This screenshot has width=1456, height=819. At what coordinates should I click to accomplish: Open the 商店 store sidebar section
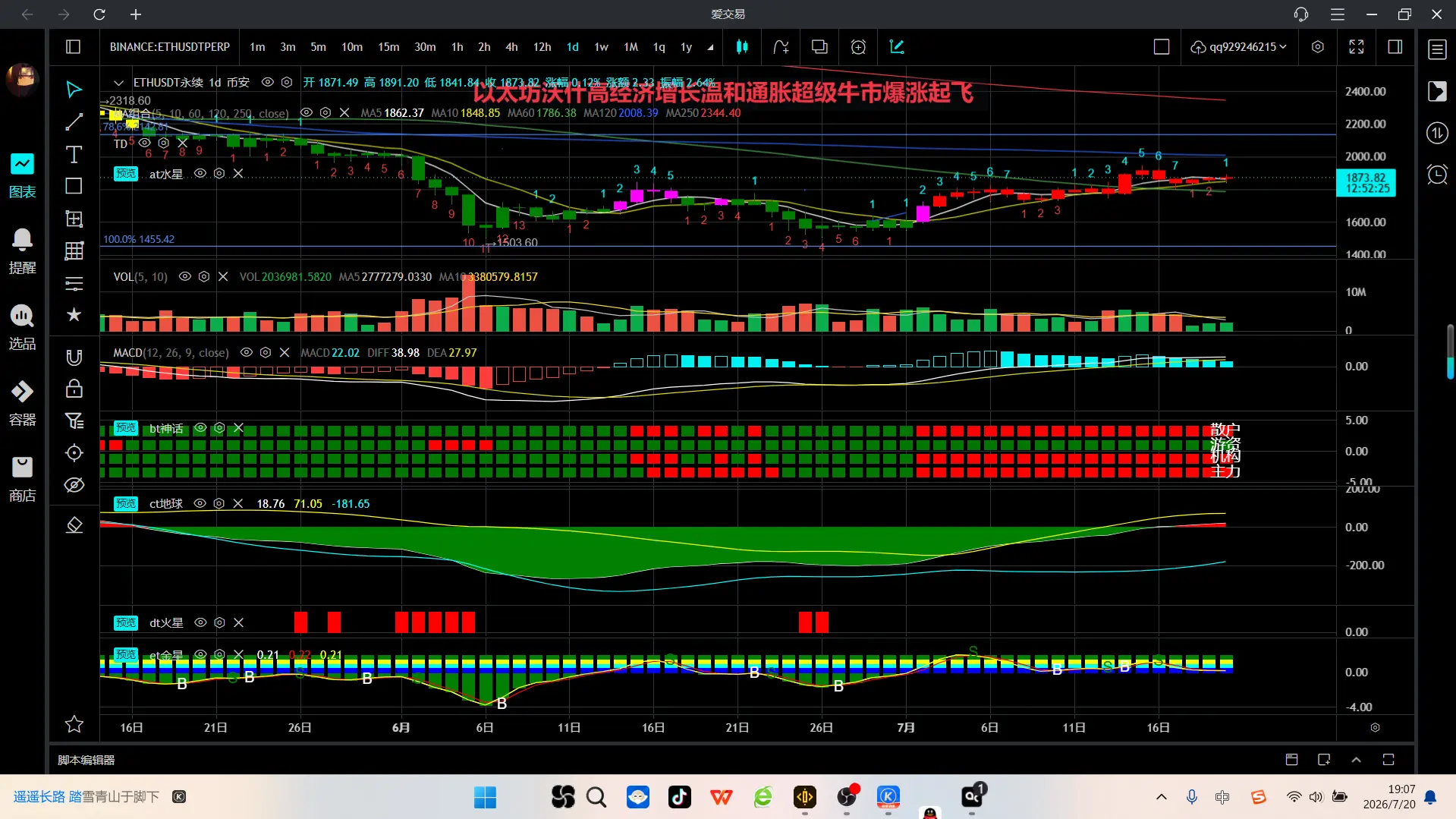coord(22,480)
